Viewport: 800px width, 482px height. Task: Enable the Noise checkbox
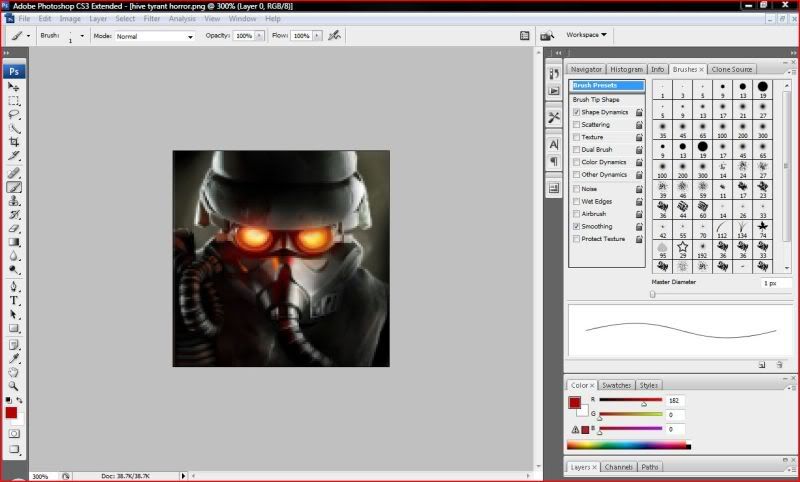pyautogui.click(x=577, y=189)
